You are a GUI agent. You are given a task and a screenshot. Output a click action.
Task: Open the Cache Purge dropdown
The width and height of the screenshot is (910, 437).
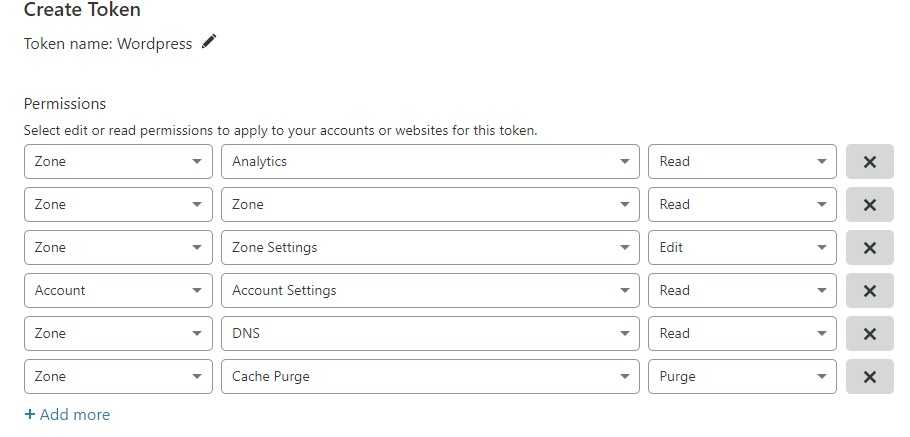click(x=430, y=377)
